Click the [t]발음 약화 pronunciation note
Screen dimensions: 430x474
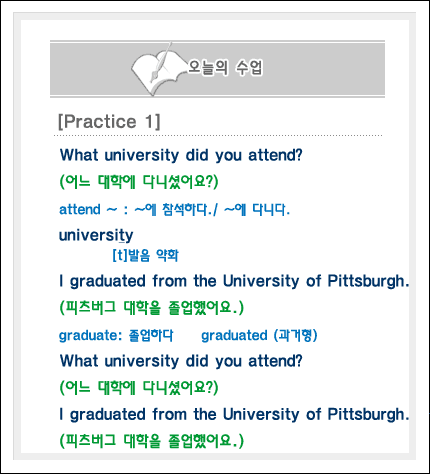[146, 256]
